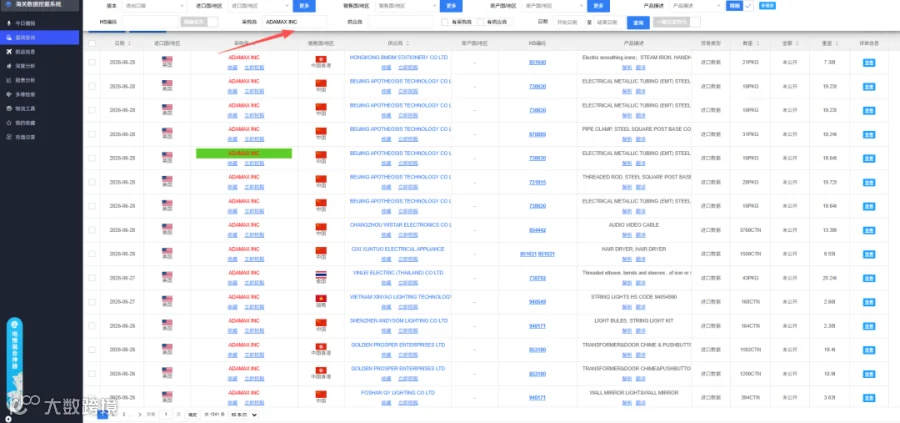Screen dimensions: 900x423
Task: Open blue detail button for FOSHAN QY LIGHTING row
Action: point(869,398)
